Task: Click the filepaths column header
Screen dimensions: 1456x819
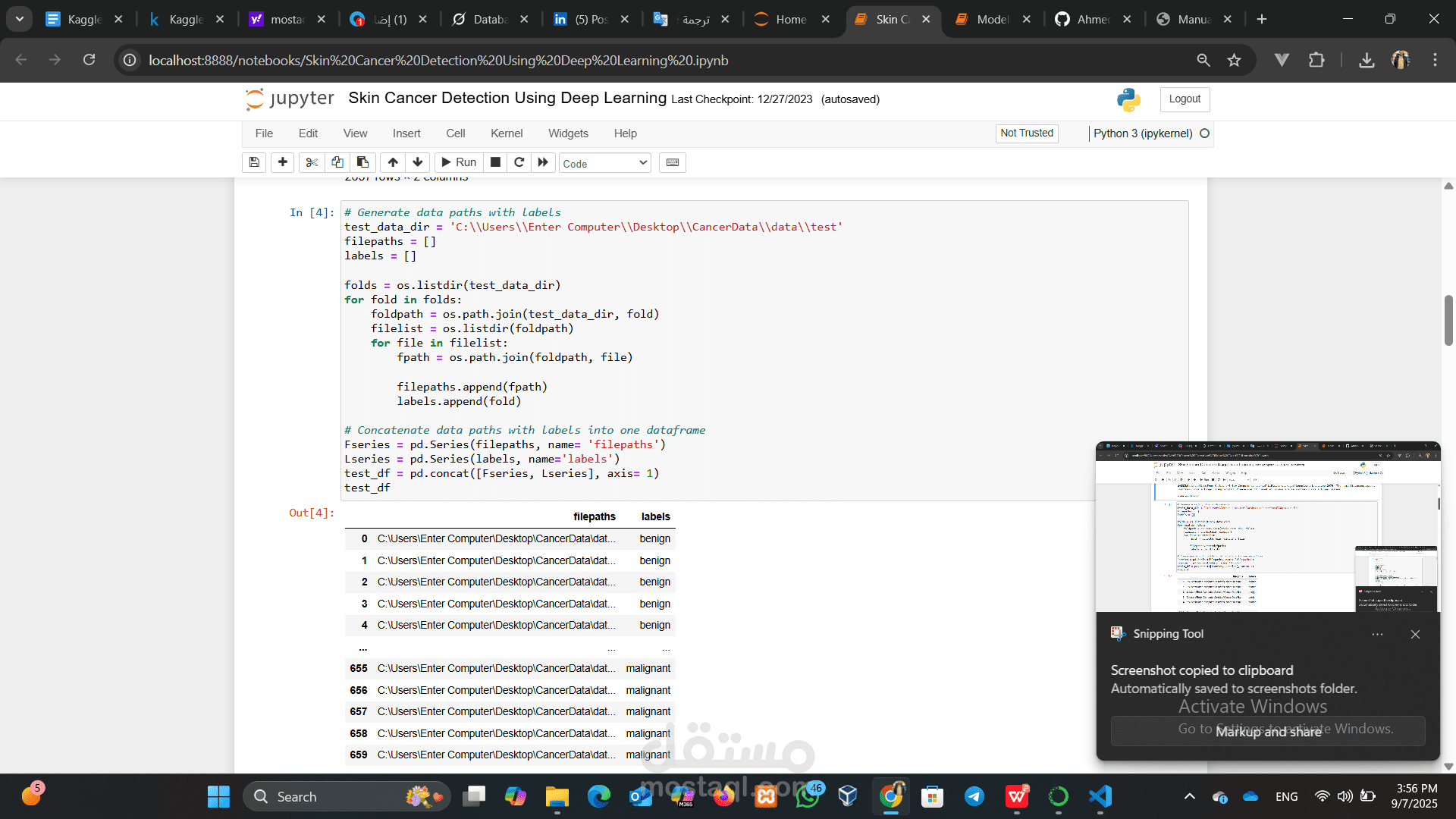Action: 594,516
